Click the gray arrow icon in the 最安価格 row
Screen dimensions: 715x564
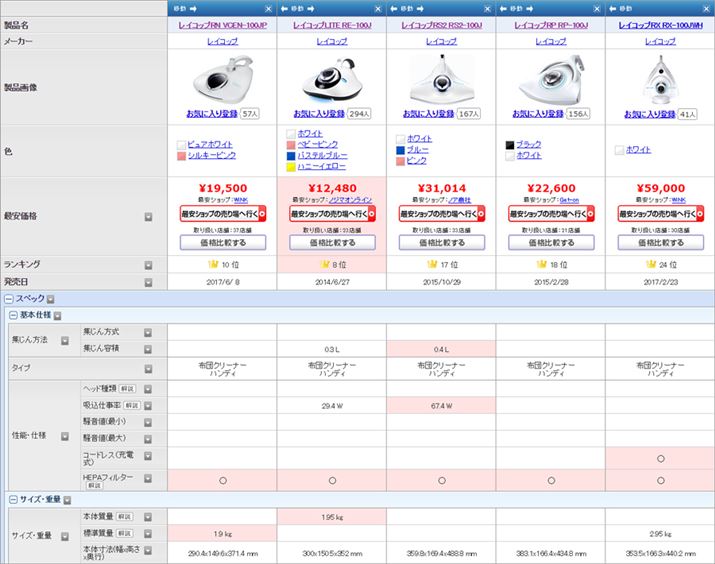click(x=148, y=215)
